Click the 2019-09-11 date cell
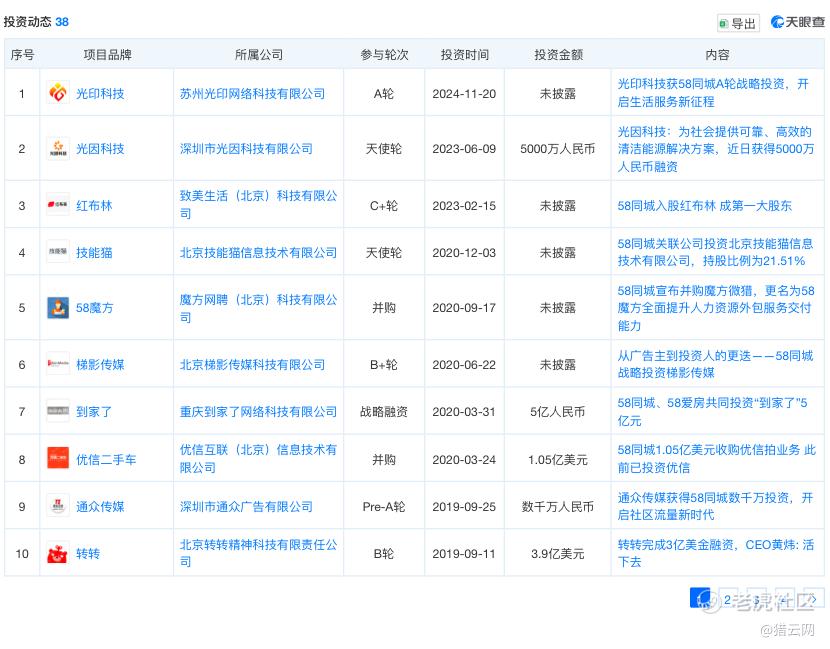 [464, 554]
